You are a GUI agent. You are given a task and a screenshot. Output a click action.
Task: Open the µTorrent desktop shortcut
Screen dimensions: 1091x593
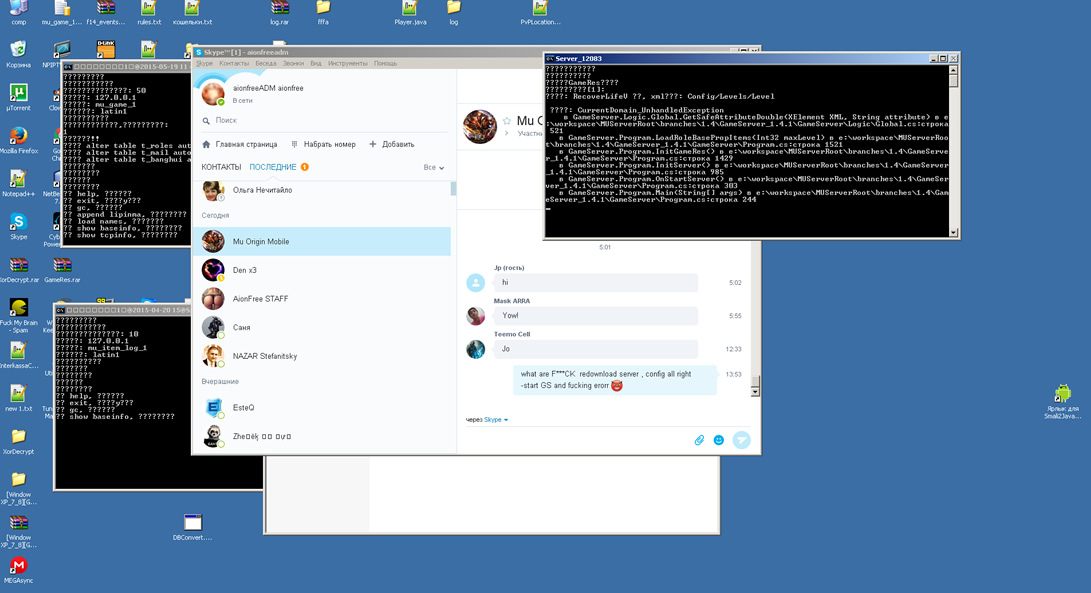18,93
